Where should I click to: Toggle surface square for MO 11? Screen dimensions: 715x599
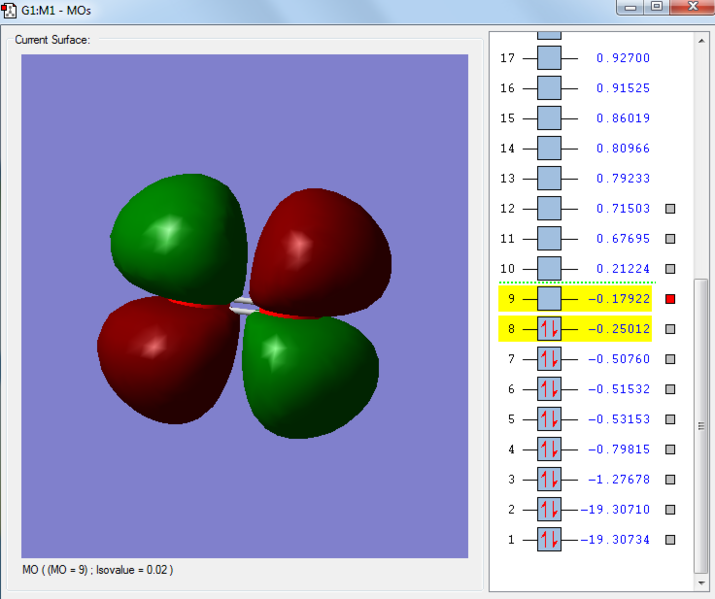click(670, 239)
